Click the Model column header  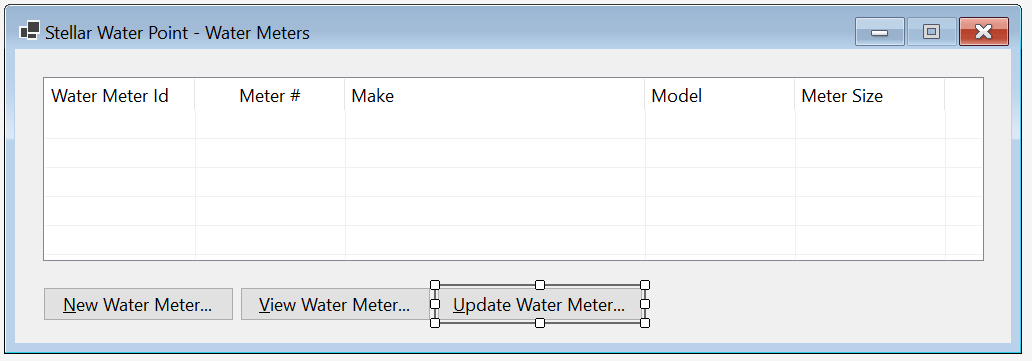[719, 96]
